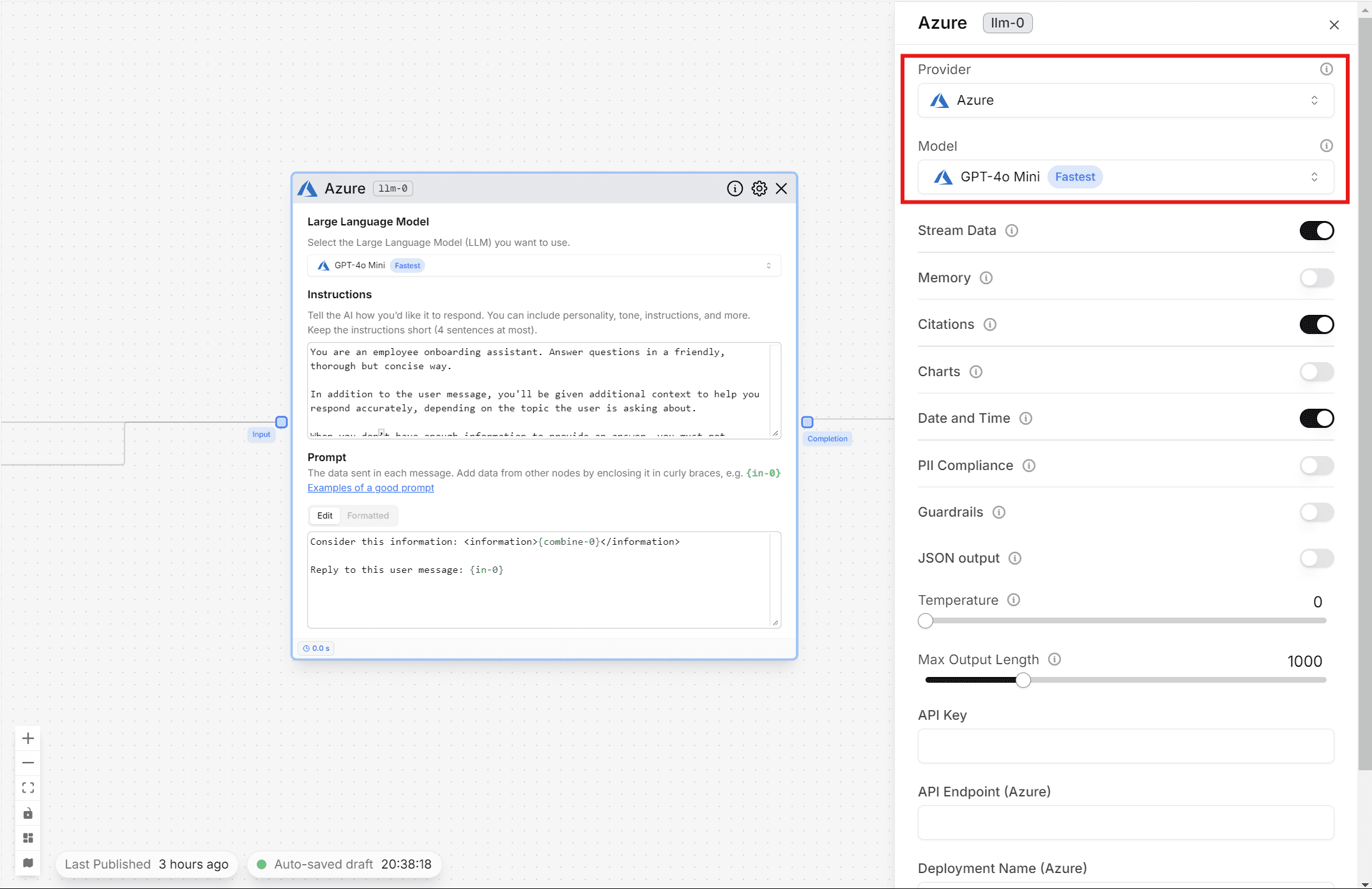The width and height of the screenshot is (1372, 889).
Task: Switch to the Formatted prompt tab
Action: point(368,515)
